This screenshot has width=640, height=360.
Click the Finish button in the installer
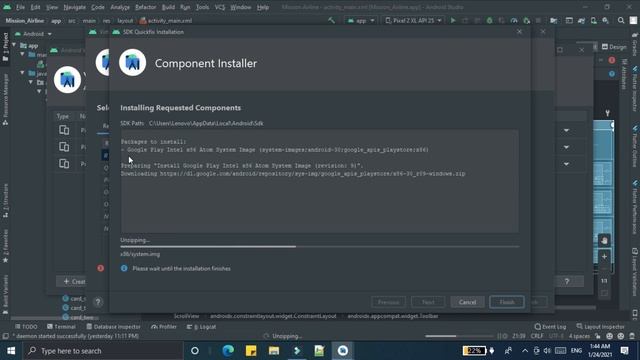pos(507,302)
